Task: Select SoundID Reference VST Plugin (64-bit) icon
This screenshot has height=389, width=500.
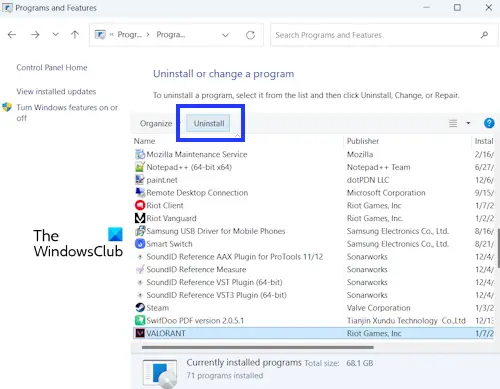Action: pos(140,282)
